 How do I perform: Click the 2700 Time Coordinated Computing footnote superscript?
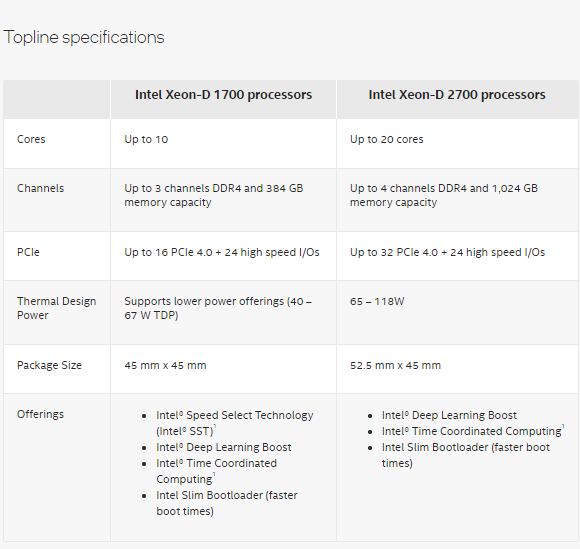click(x=563, y=426)
